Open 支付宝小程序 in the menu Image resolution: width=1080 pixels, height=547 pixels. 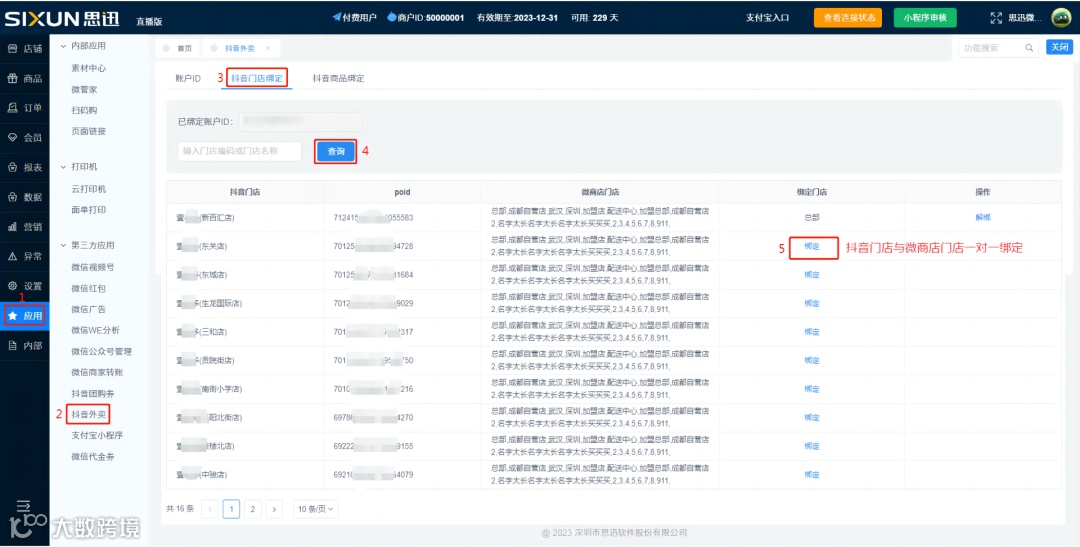[x=97, y=435]
